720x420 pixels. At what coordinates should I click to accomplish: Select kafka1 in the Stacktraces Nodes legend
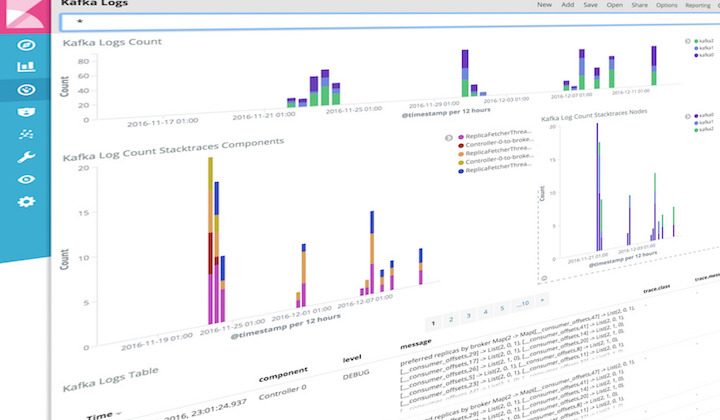point(704,123)
